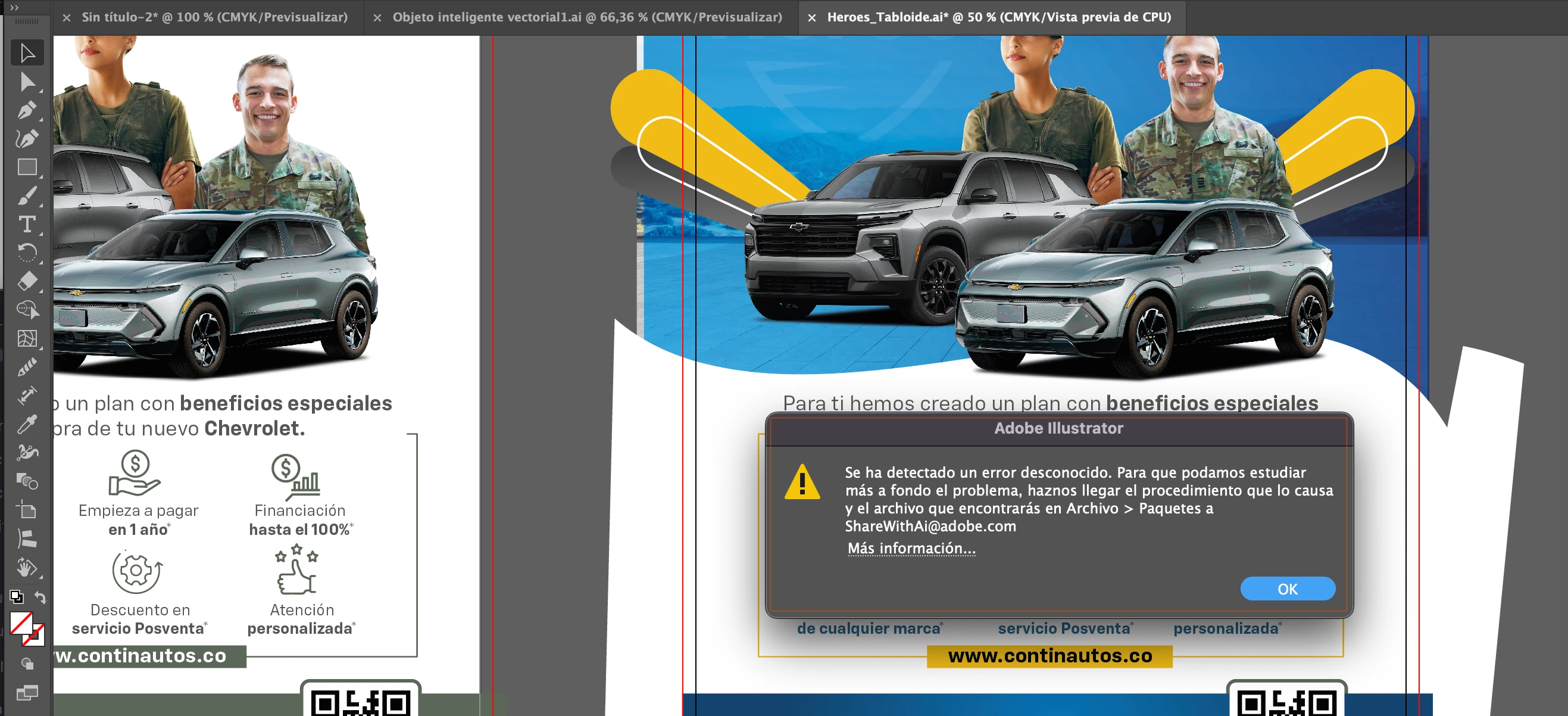The width and height of the screenshot is (1568, 716).
Task: Open the Más información link
Action: (911, 548)
